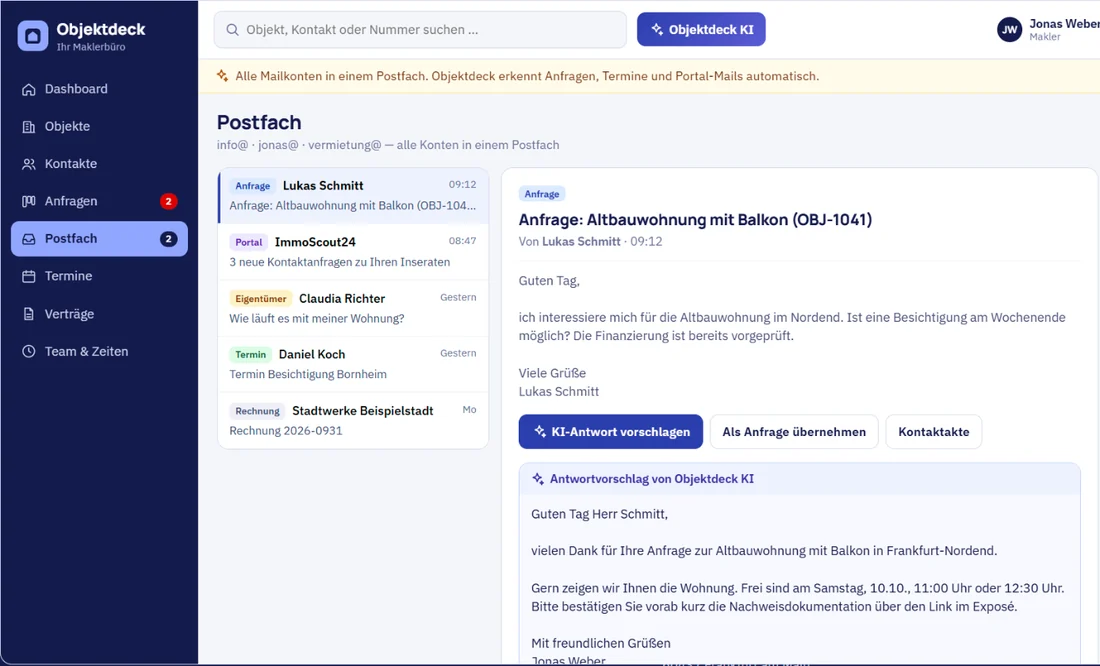Click the red Anfragen badge showing 2
The image size is (1100, 666).
point(168,201)
